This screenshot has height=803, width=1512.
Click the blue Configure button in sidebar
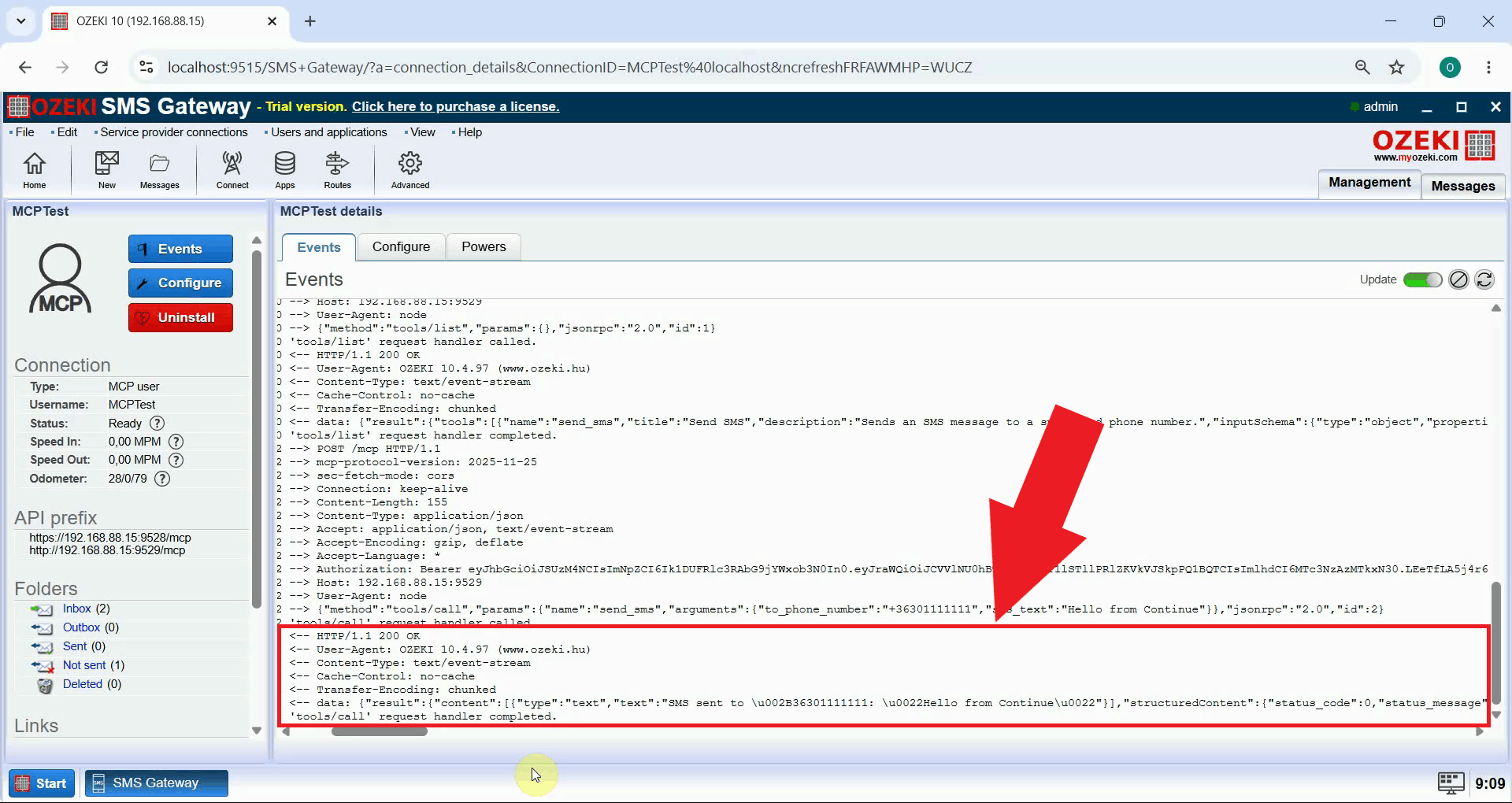click(x=180, y=283)
